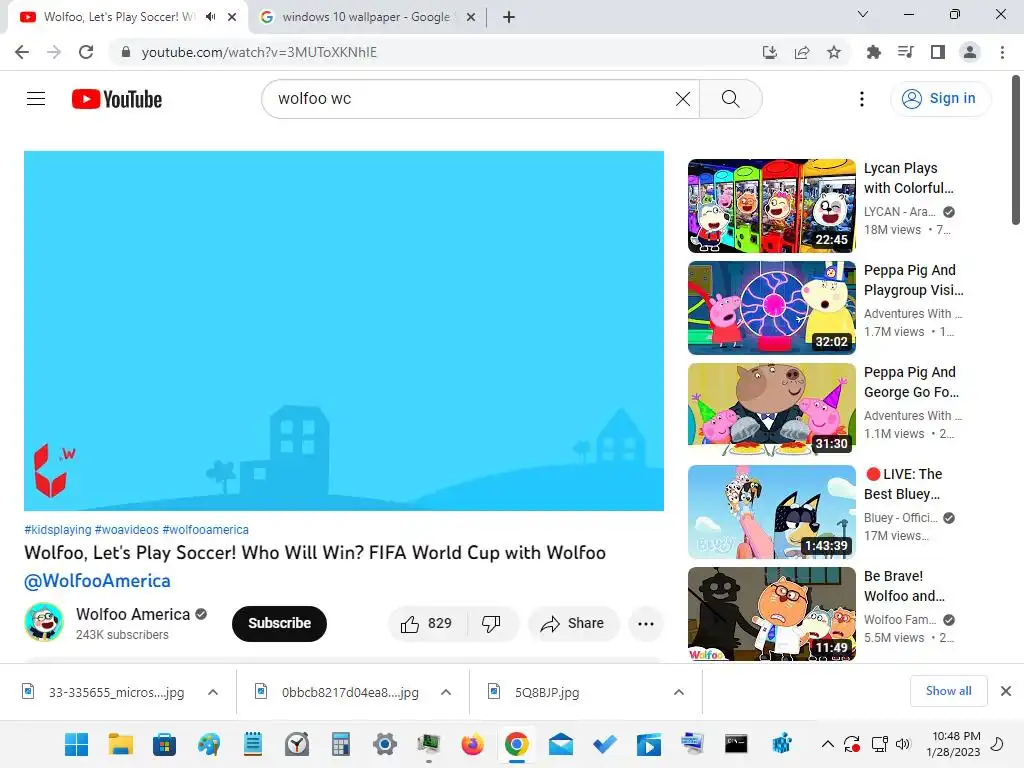1024x768 pixels.
Task: Subscribe to Wolfoo America
Action: pos(280,624)
